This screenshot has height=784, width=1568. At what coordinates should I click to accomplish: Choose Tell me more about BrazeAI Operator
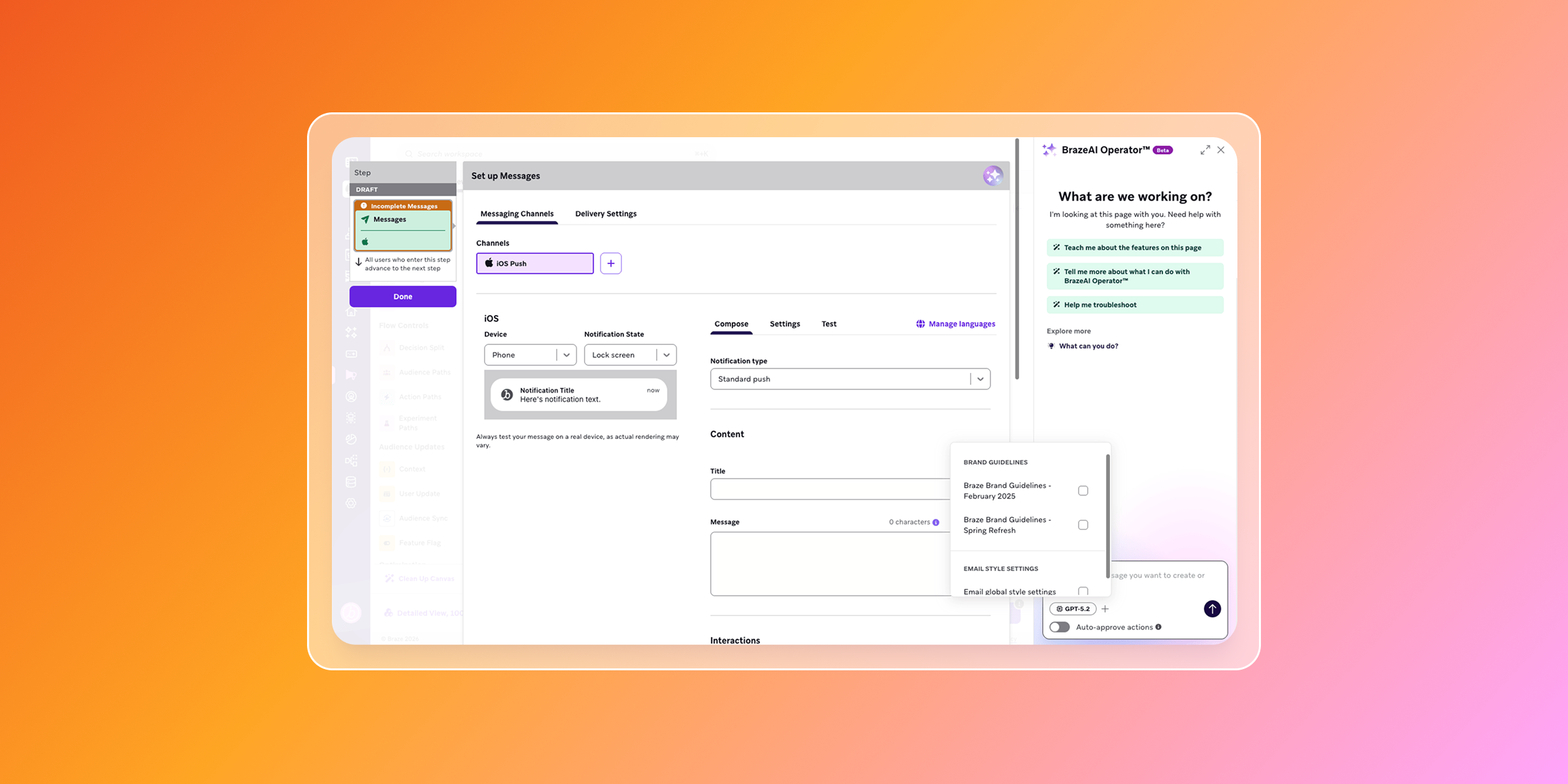[1135, 276]
